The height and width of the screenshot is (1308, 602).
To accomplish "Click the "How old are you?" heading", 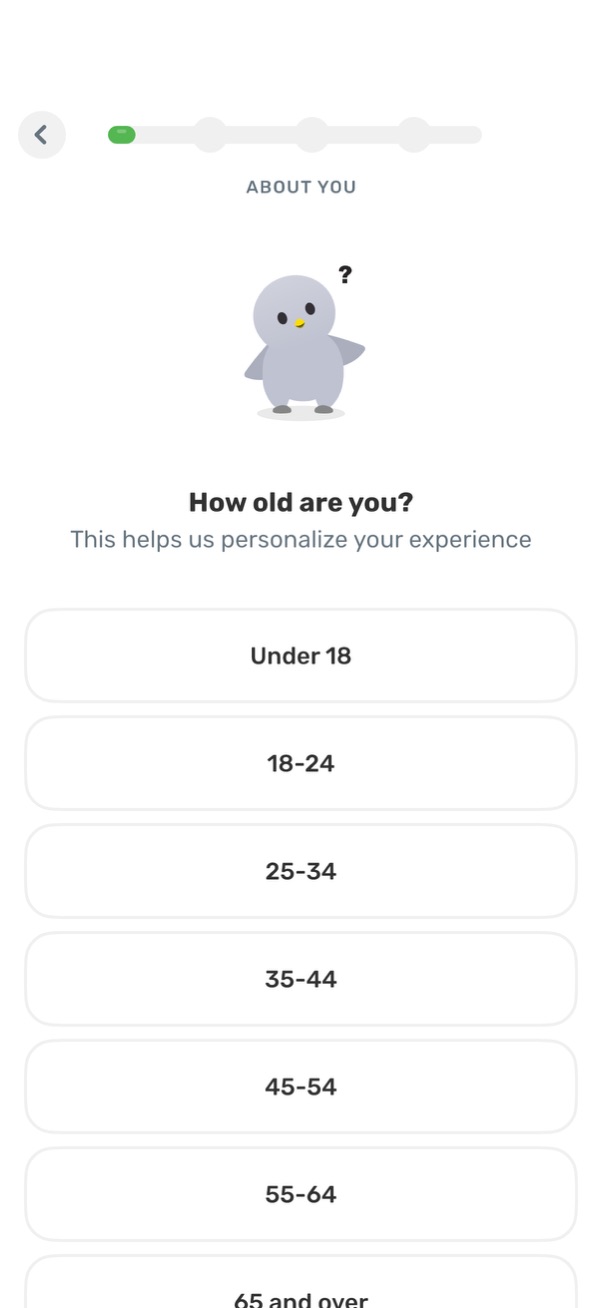I will pos(300,502).
